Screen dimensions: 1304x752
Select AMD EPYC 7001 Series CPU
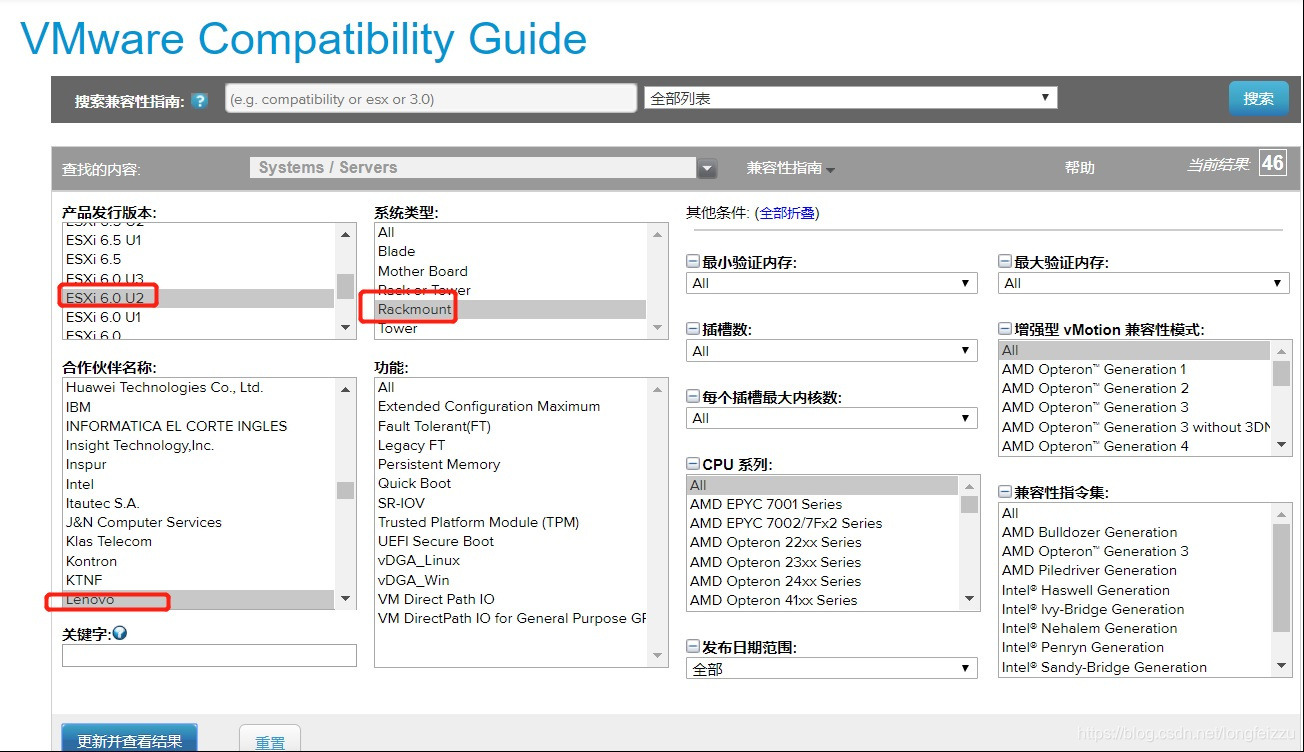pos(823,505)
